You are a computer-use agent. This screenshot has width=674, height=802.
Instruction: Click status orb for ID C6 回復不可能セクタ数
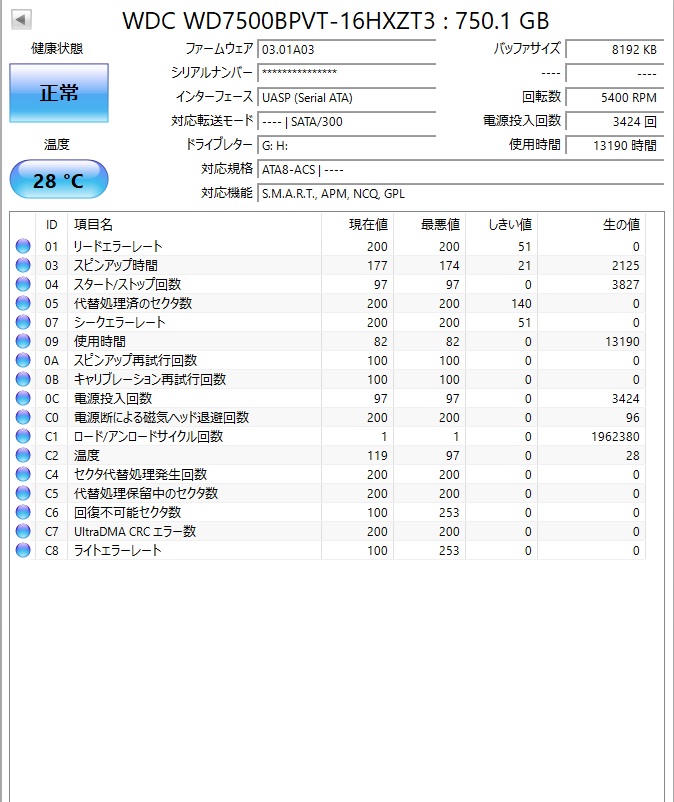[x=23, y=512]
